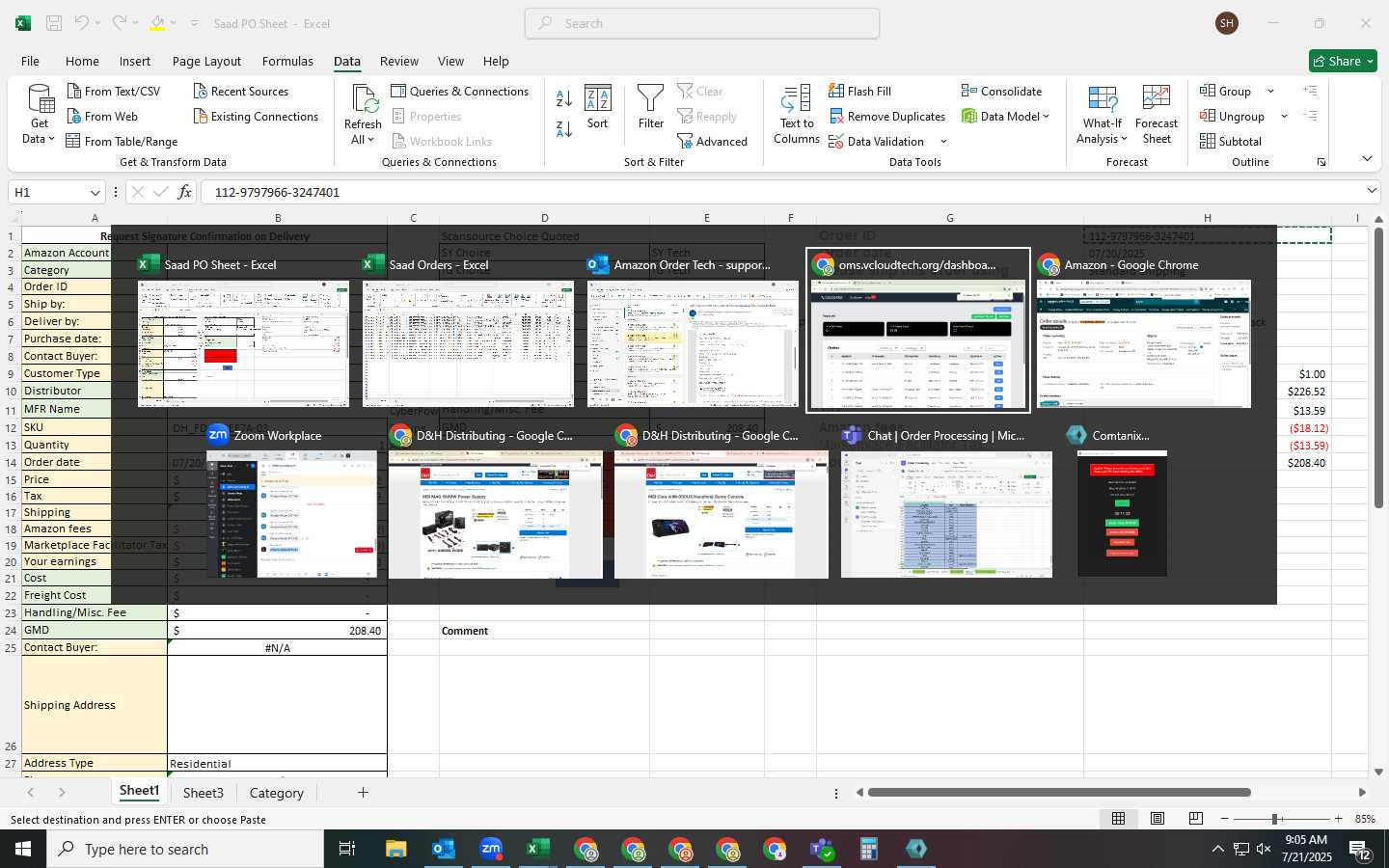
Task: Click the Get Data icon
Action: (40, 100)
